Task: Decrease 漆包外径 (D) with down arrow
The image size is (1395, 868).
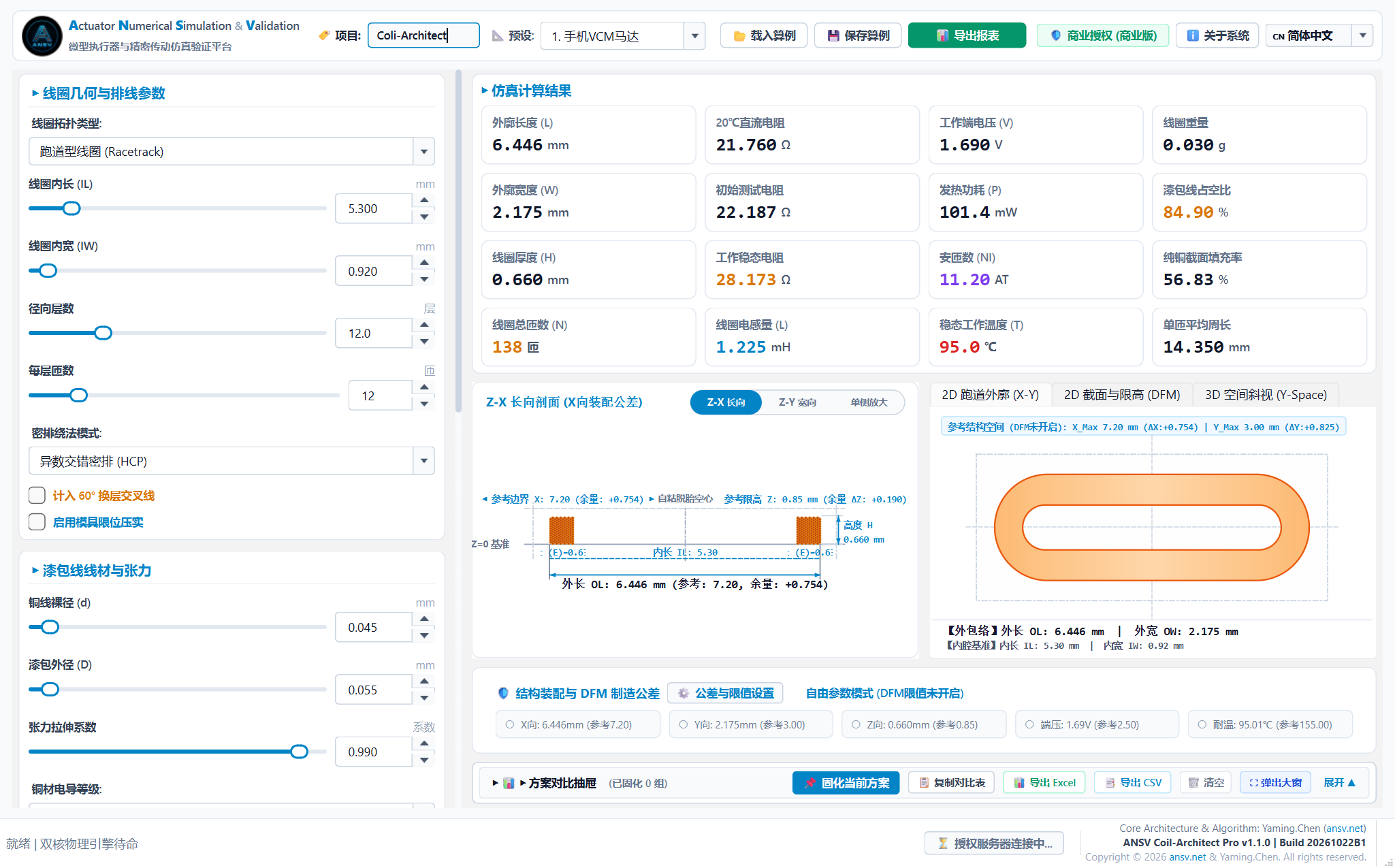Action: coord(424,698)
